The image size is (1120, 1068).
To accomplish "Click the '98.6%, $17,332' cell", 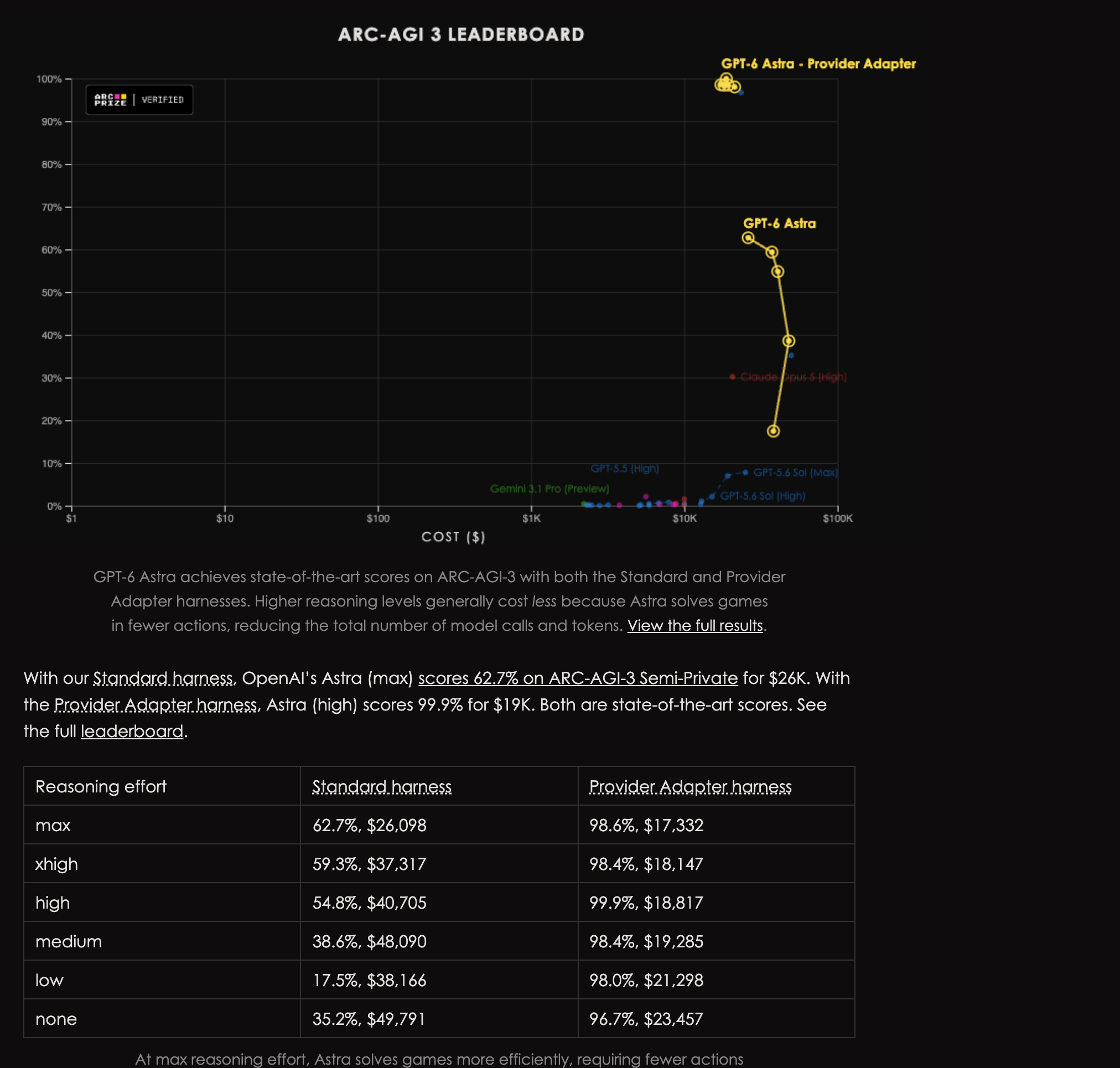I will coord(716,825).
